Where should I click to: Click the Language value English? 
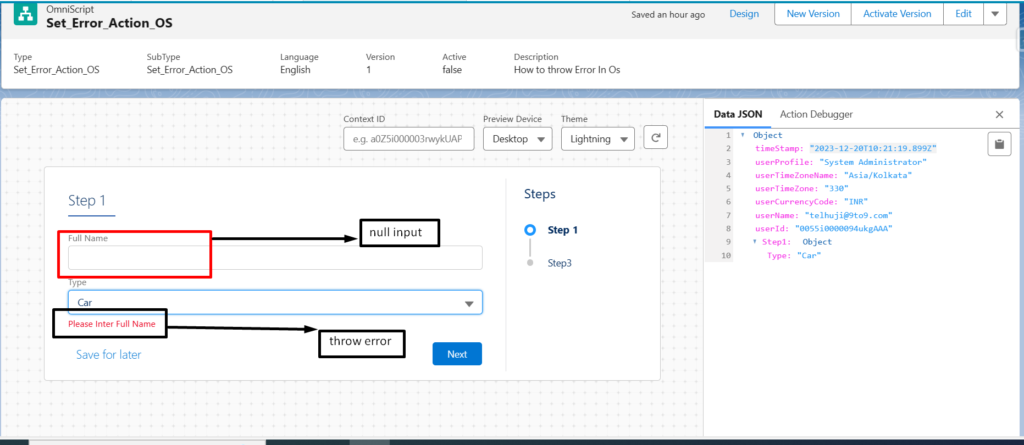tap(295, 70)
